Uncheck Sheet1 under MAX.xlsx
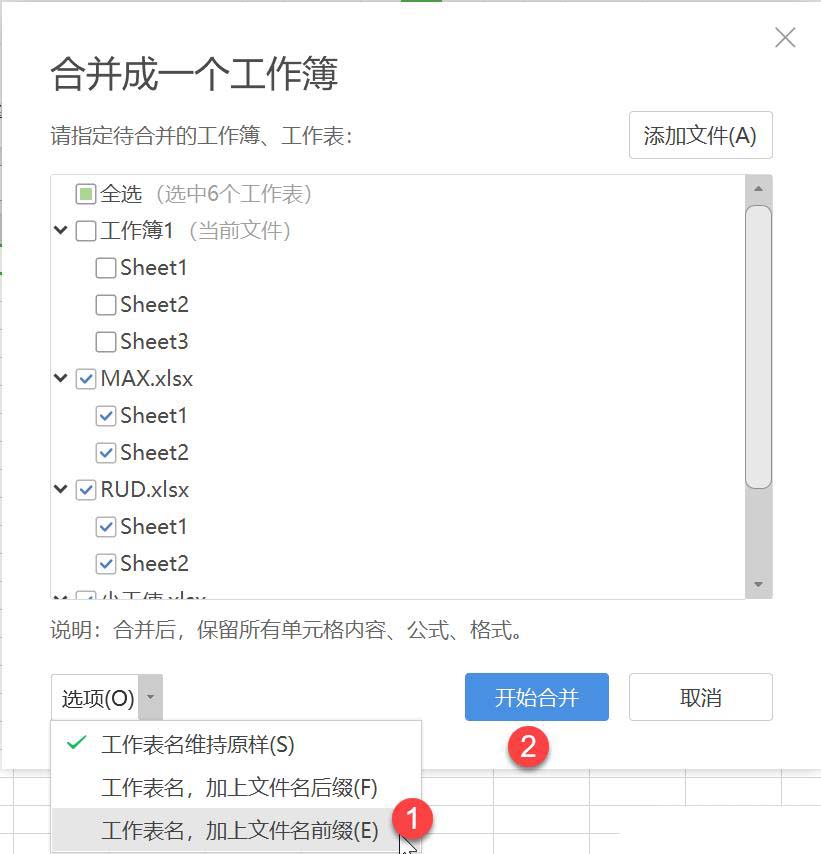 [105, 416]
